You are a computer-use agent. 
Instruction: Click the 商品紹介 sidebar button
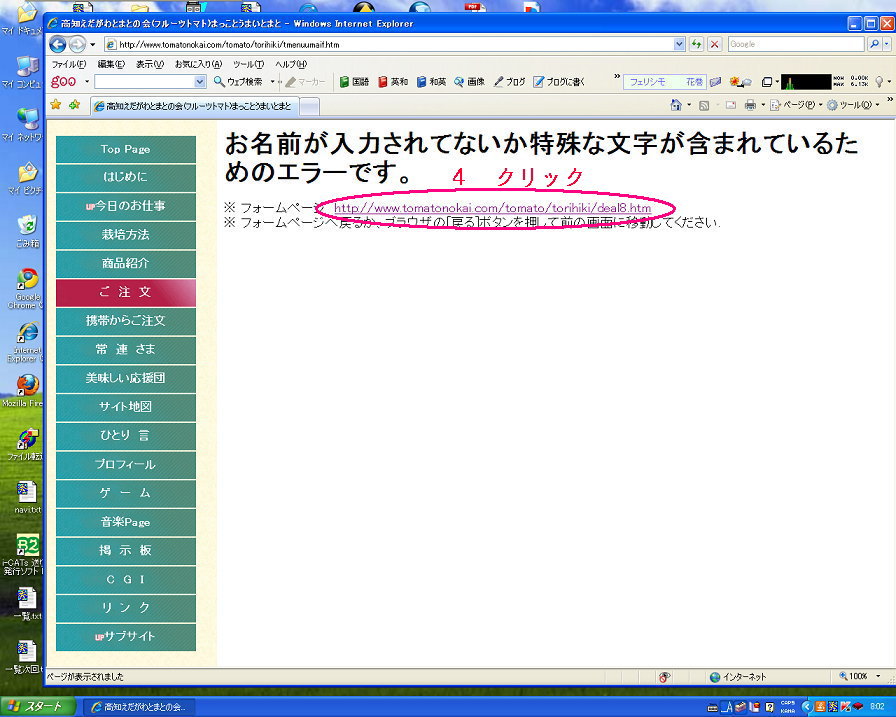[125, 263]
